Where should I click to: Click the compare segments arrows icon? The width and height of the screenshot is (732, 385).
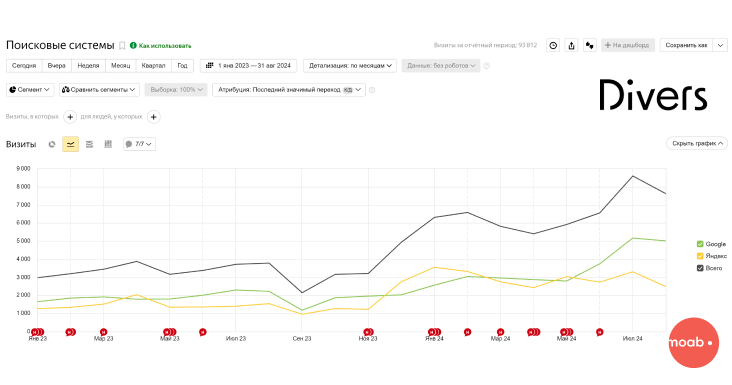(590, 45)
